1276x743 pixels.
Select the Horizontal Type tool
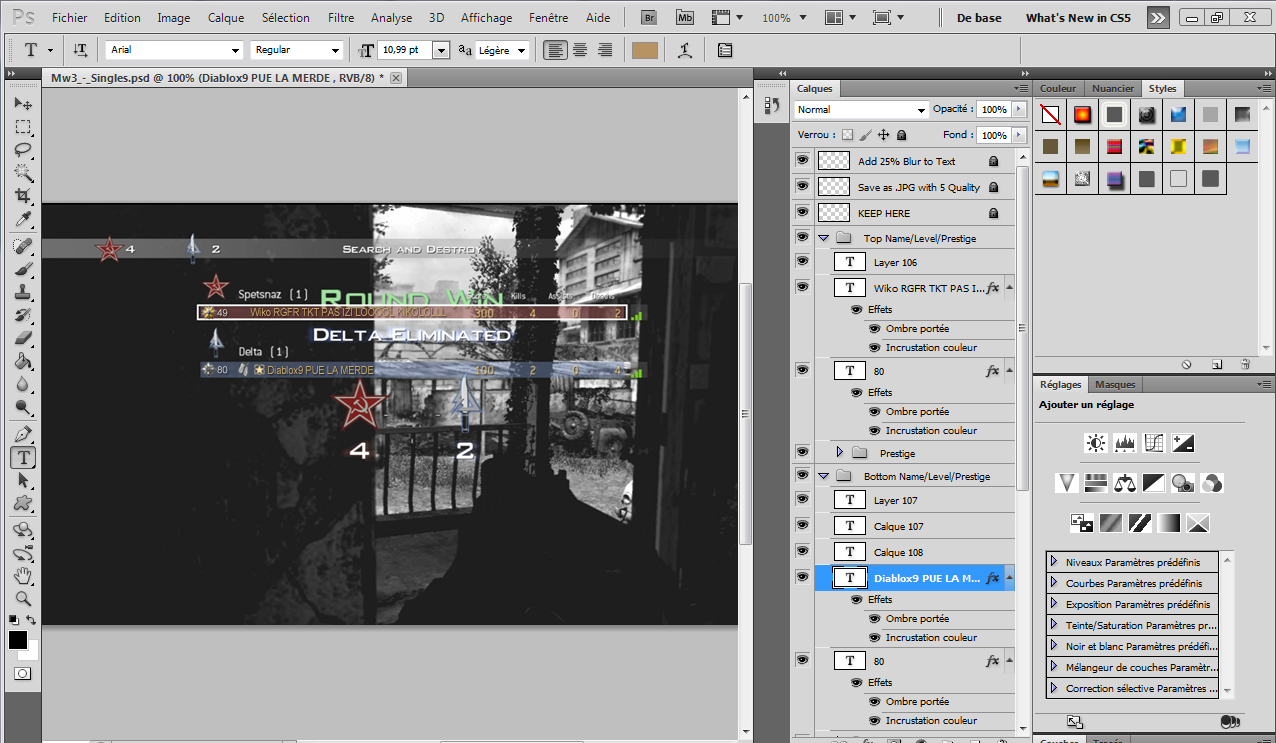(22, 458)
